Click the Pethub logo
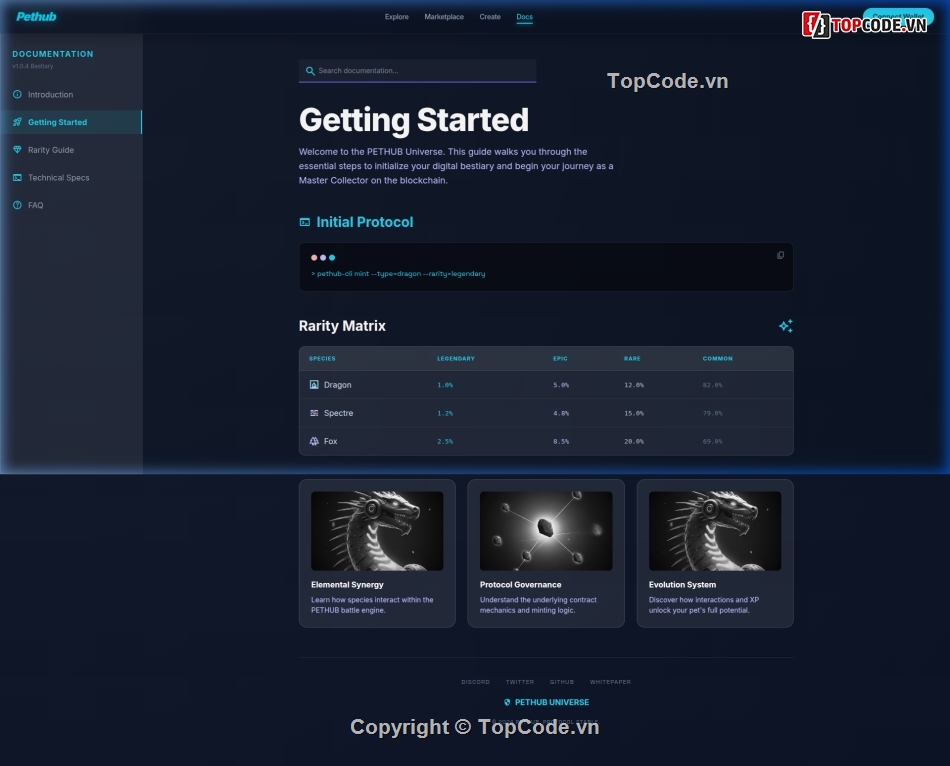This screenshot has width=950, height=766. [x=36, y=16]
